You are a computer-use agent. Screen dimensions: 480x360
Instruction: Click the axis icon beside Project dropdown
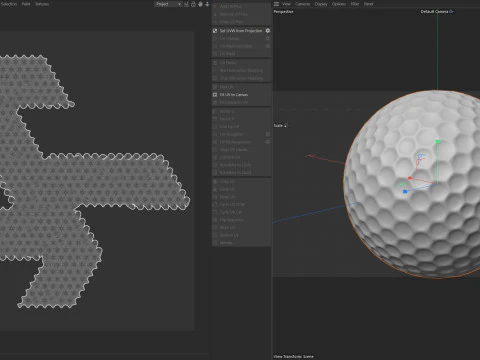pos(186,4)
